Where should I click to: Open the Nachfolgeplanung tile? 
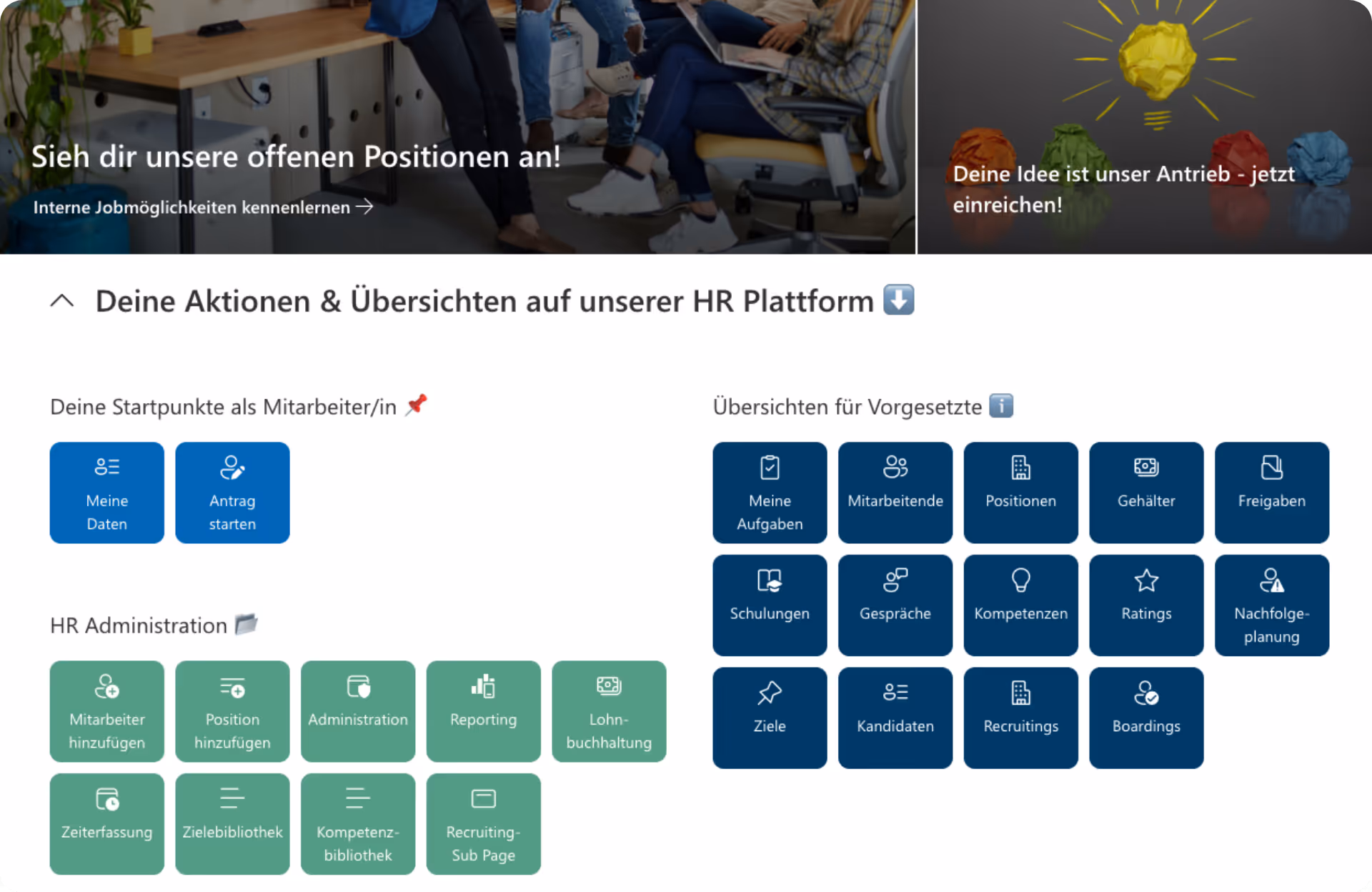pos(1271,605)
